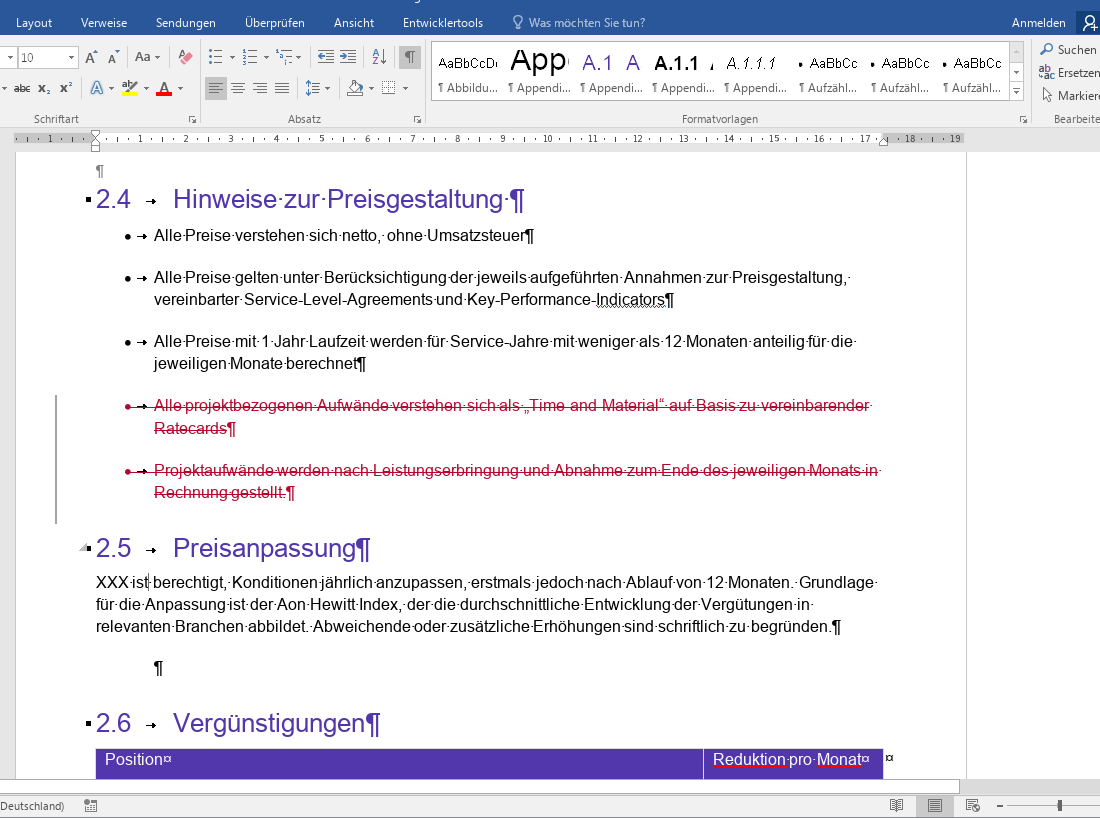Image resolution: width=1100 pixels, height=818 pixels.
Task: Apply the large App Appendix style
Action: tap(539, 72)
